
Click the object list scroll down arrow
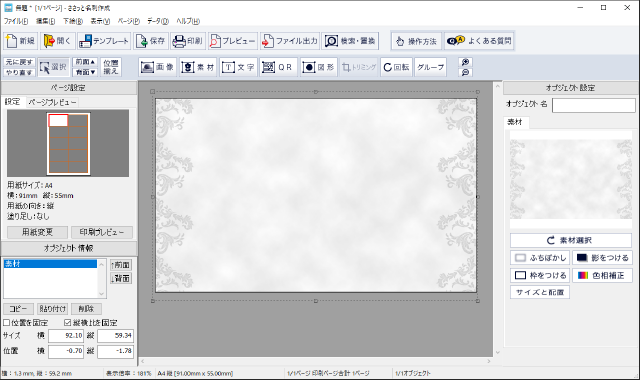(102, 294)
